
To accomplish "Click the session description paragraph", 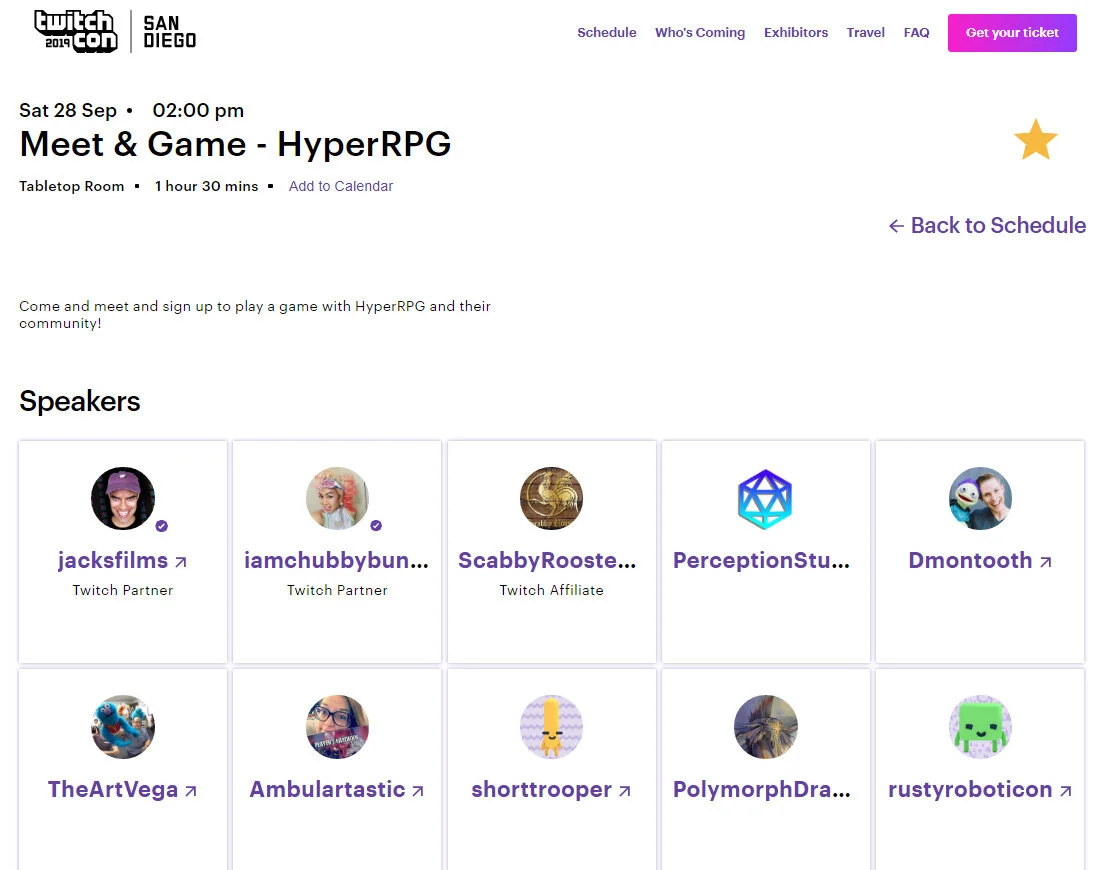I will coord(255,315).
